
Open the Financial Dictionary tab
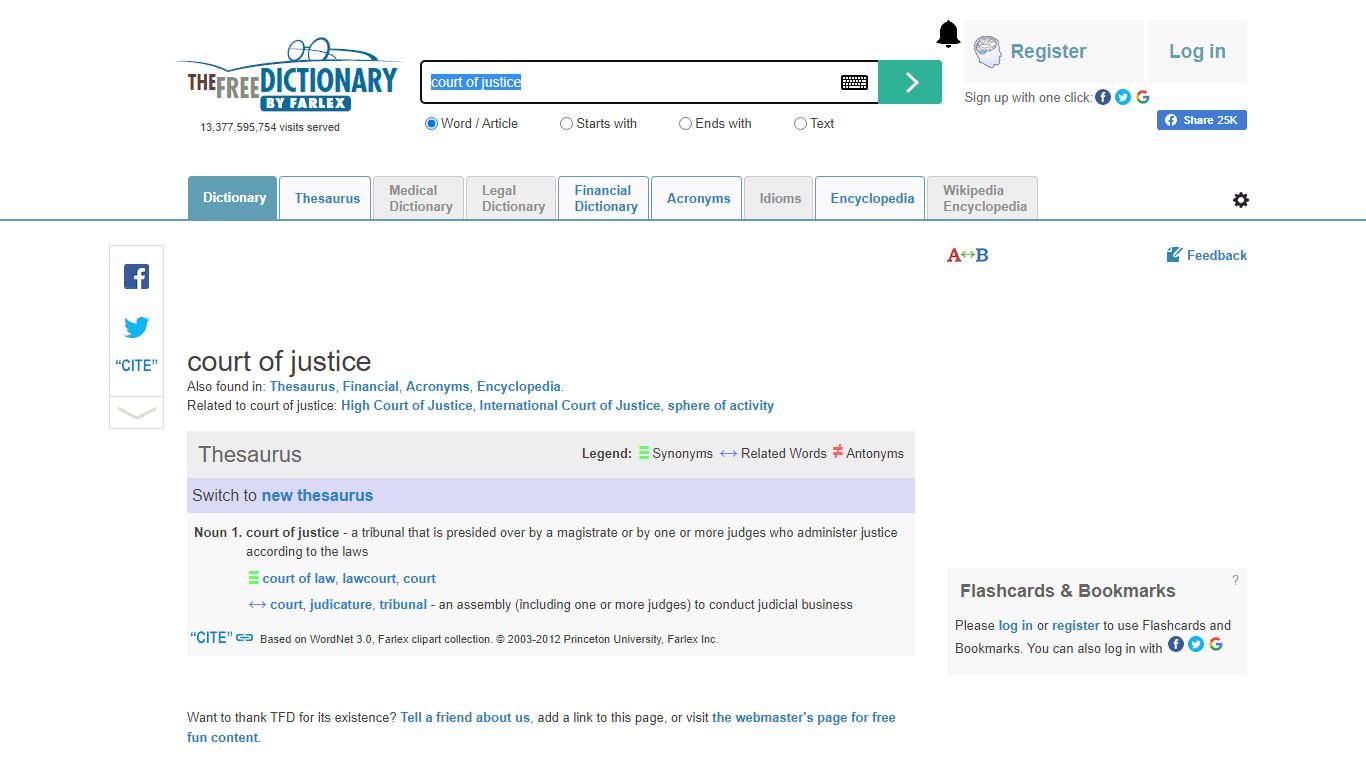(605, 198)
